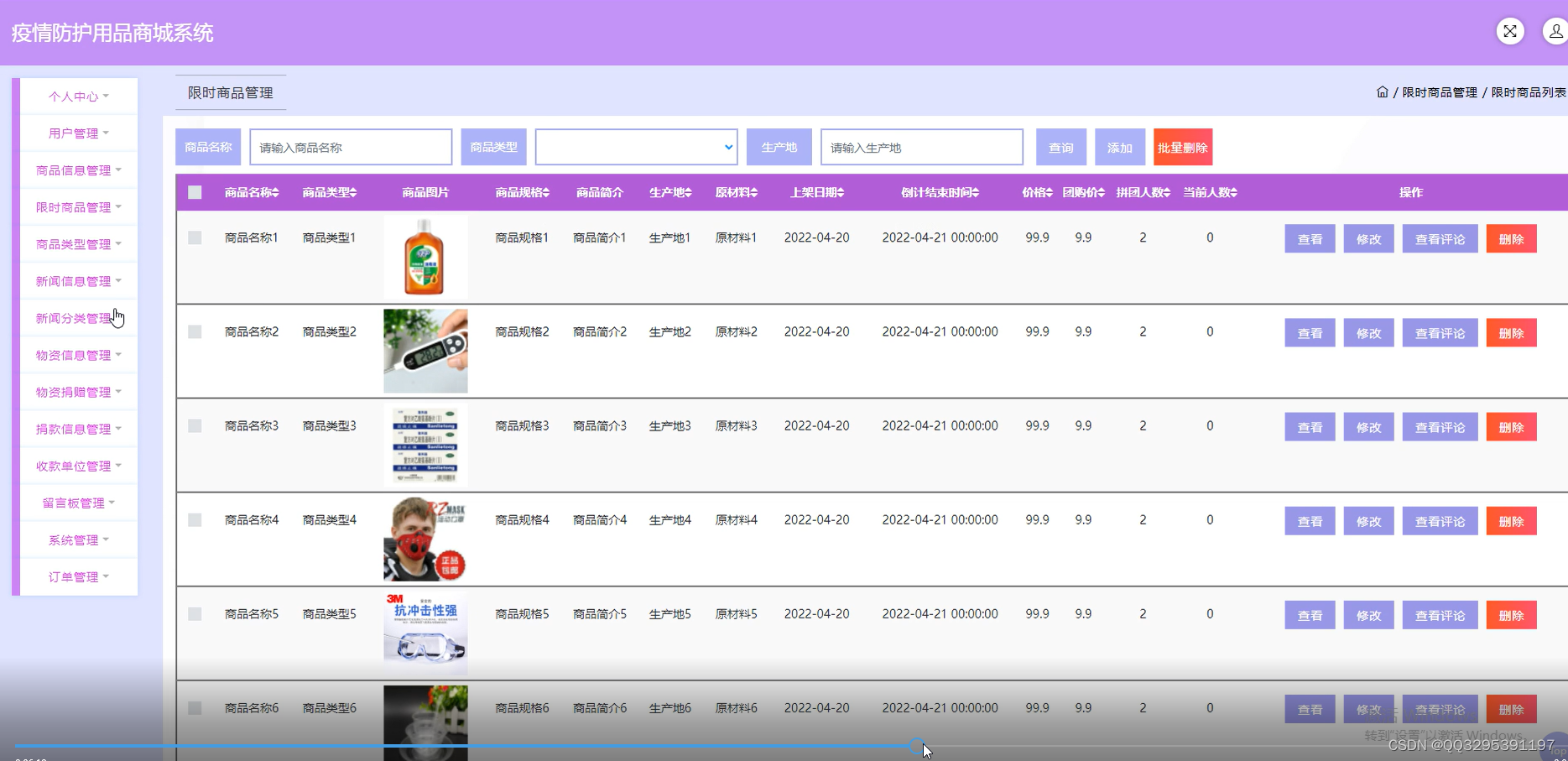Image resolution: width=1568 pixels, height=761 pixels.
Task: Check the row checkbox for 商品名称3
Action: 195,425
